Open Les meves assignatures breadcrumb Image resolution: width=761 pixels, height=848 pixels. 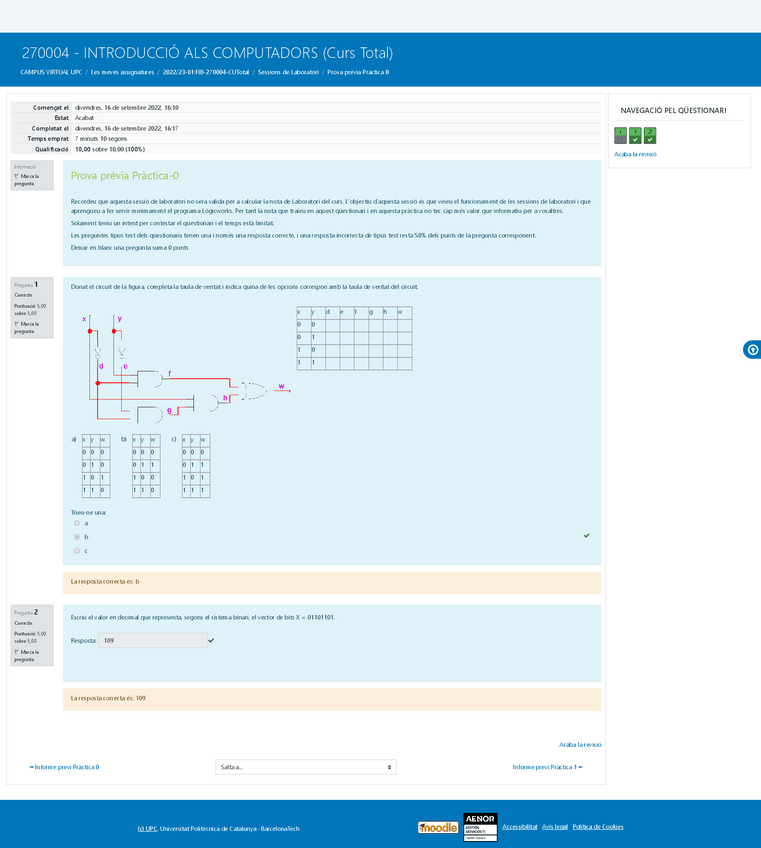[x=122, y=72]
